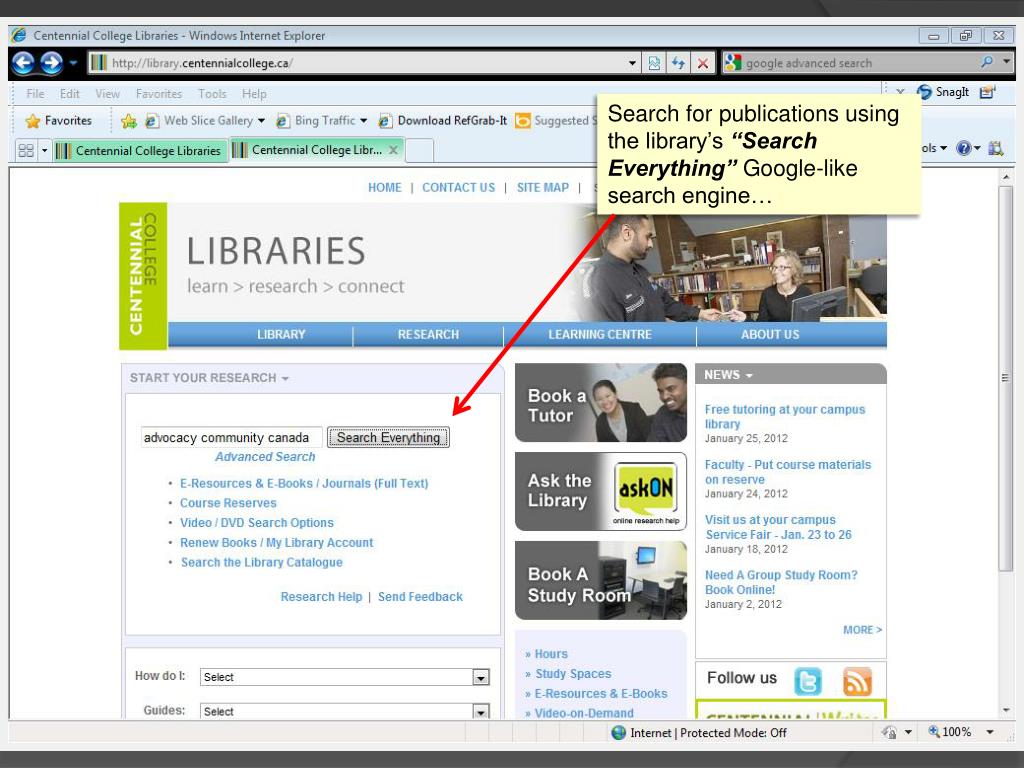Click the HOME link at page top
1024x768 pixels.
pyautogui.click(x=385, y=187)
